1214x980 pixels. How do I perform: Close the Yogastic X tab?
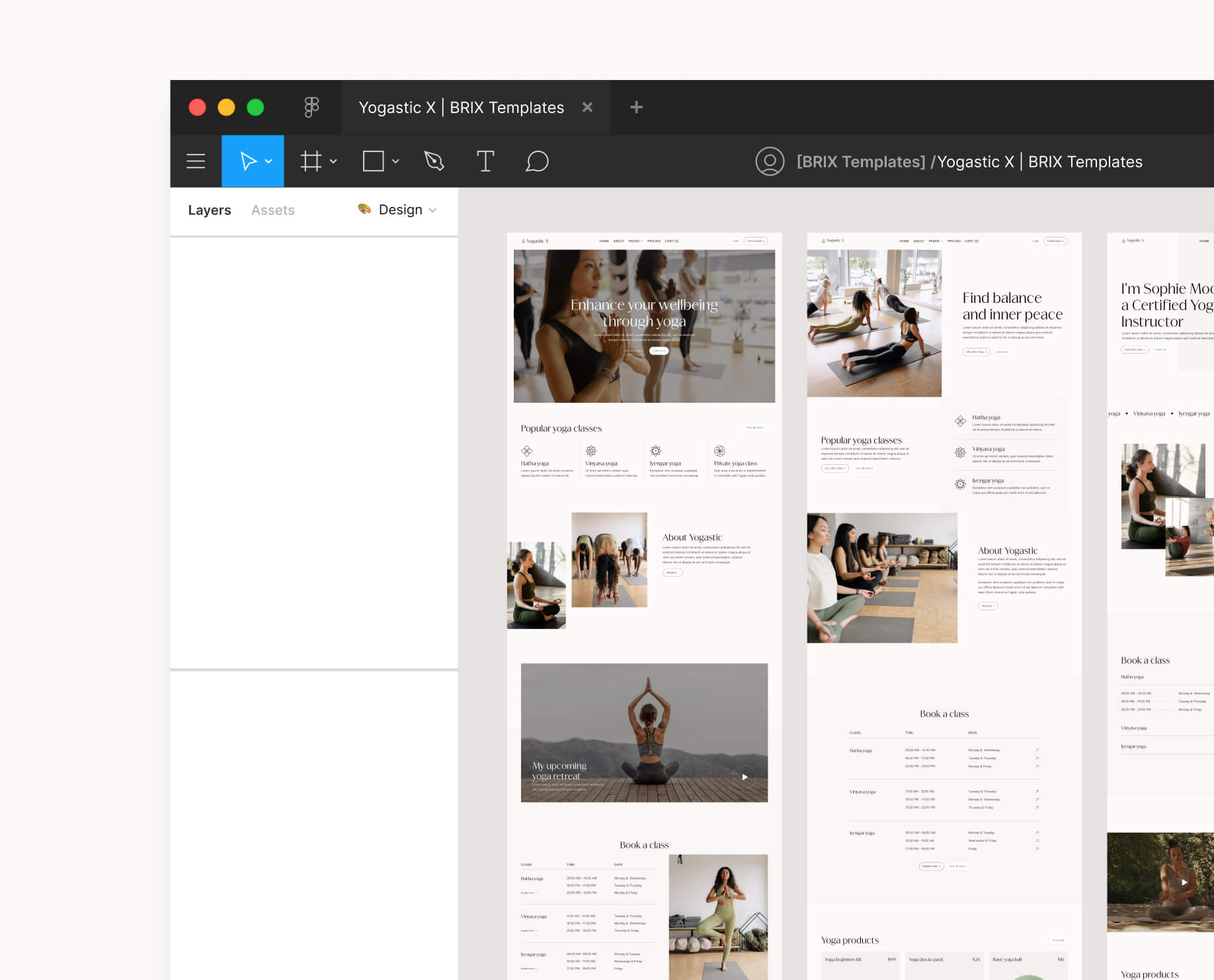[x=587, y=107]
